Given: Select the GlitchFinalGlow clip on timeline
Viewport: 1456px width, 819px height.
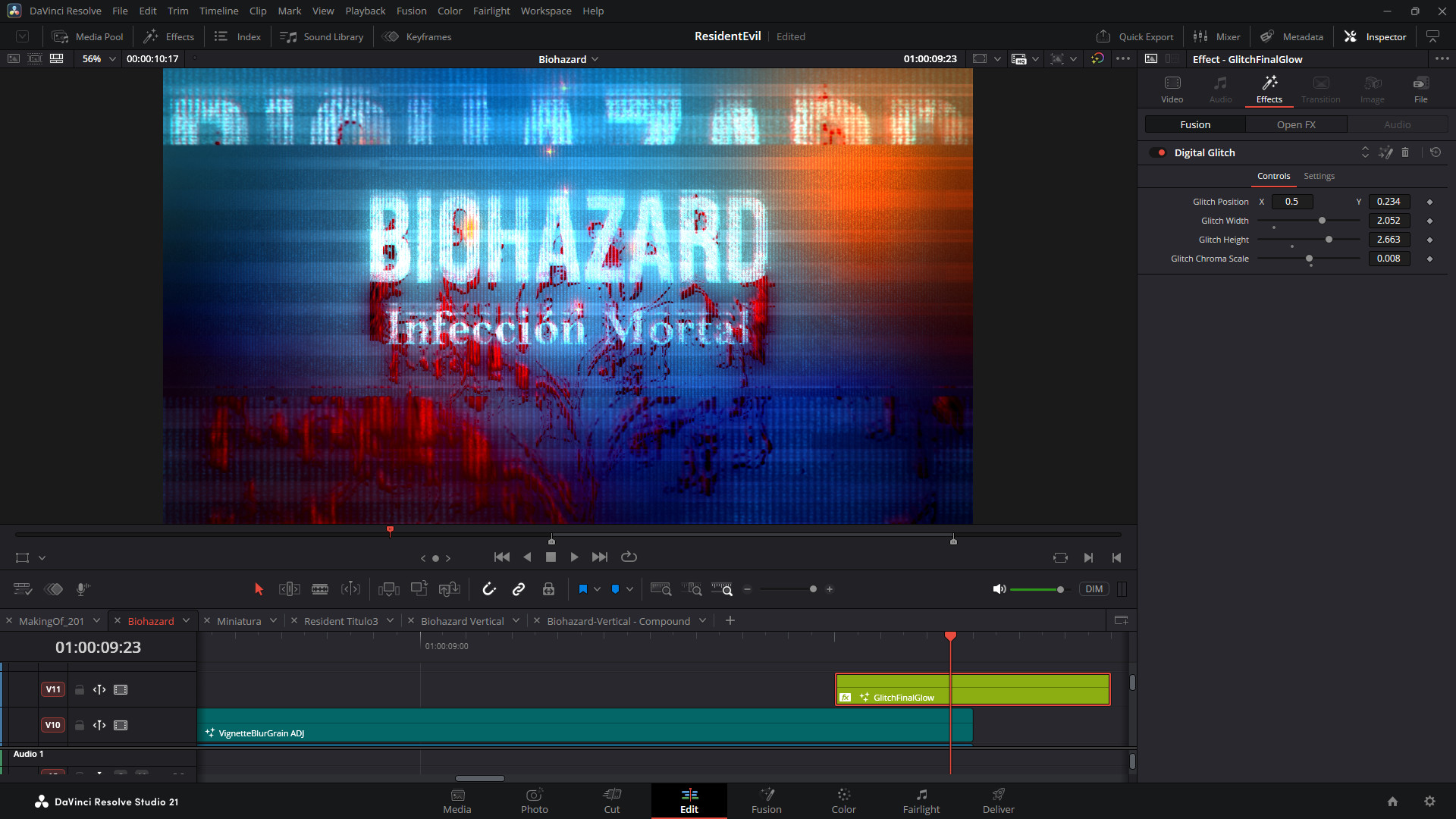Looking at the screenshot, I should [973, 689].
